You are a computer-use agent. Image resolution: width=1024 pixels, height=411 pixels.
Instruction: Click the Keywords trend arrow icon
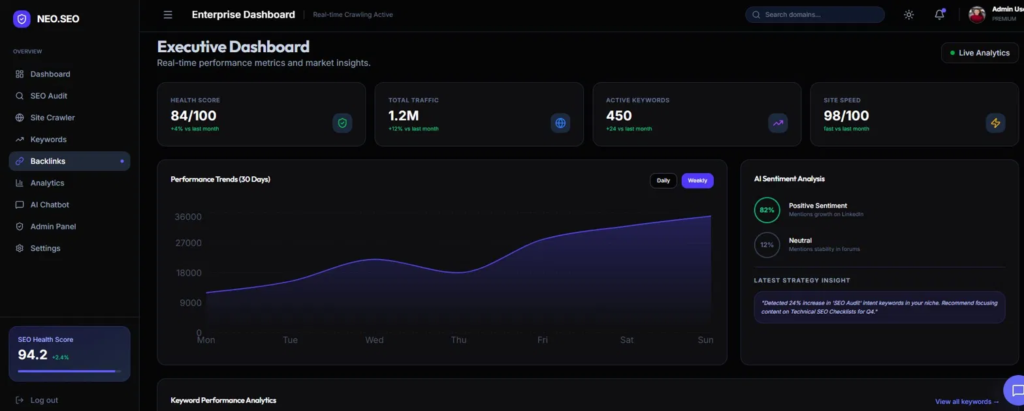click(x=20, y=139)
